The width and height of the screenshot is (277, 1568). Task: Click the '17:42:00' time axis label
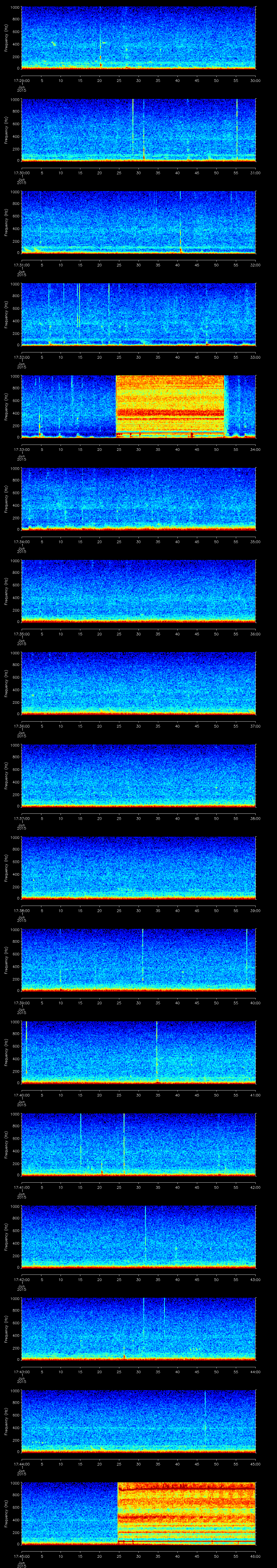[21, 1279]
